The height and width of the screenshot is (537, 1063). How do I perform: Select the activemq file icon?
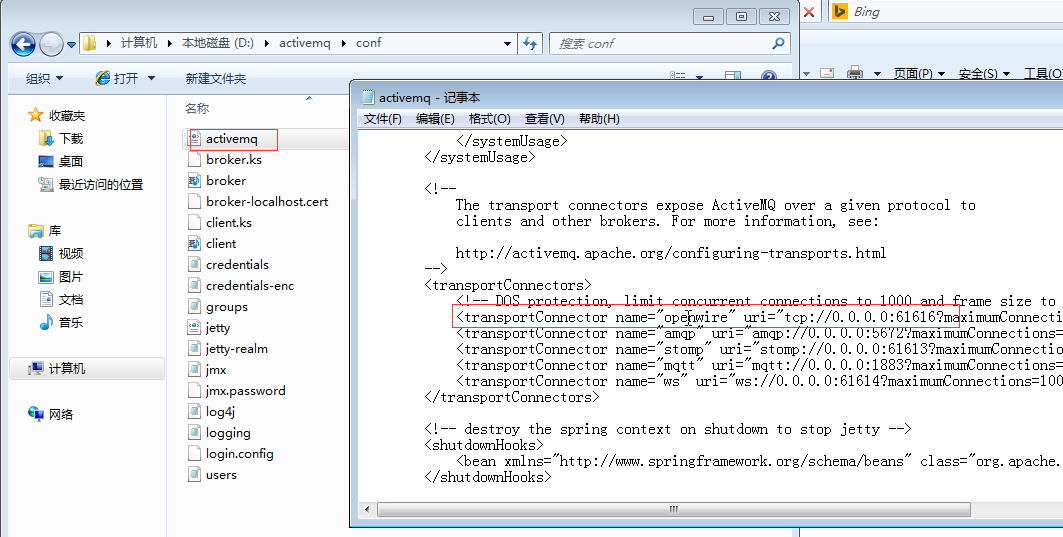point(195,139)
